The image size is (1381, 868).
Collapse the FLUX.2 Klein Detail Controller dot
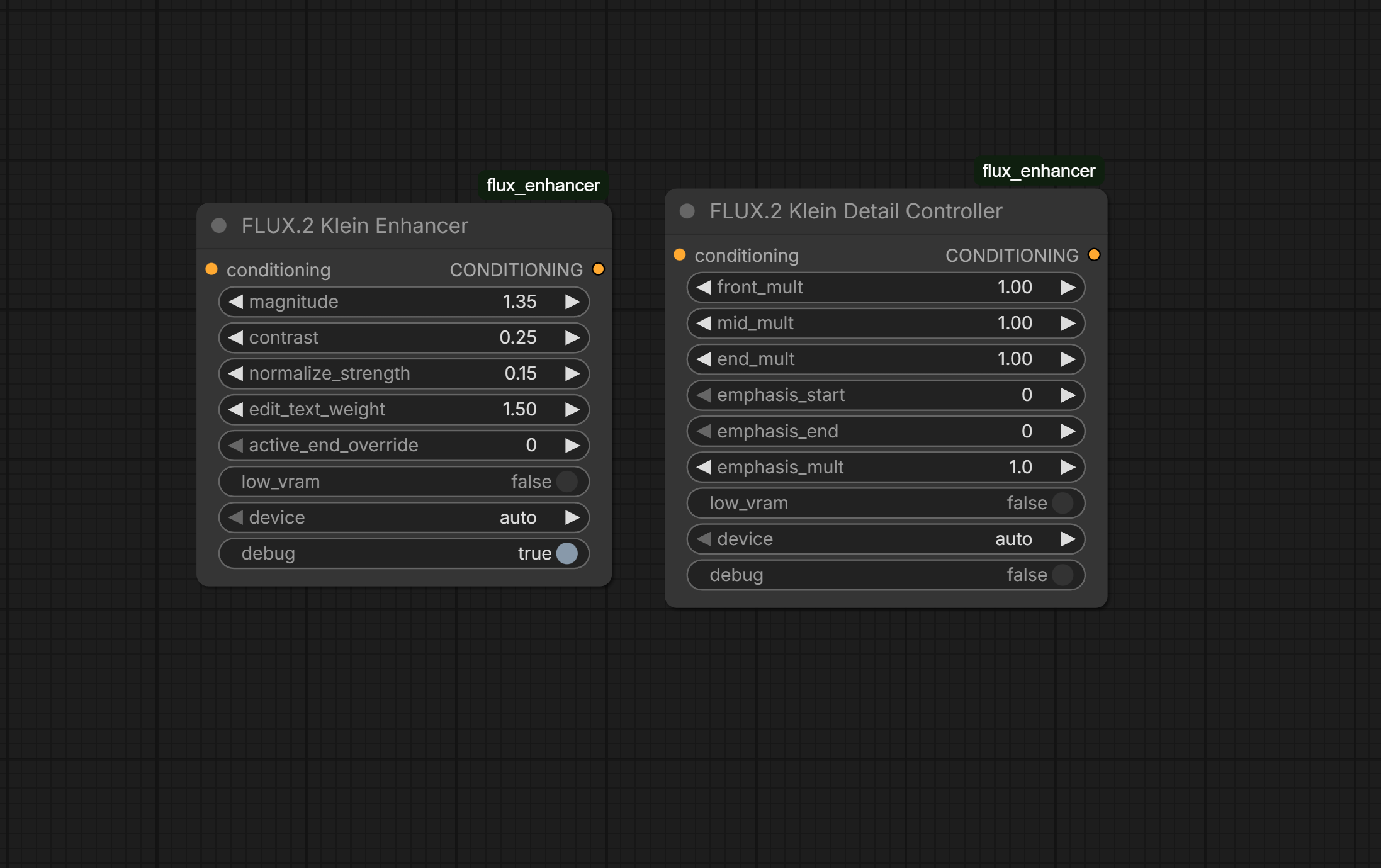(x=687, y=211)
